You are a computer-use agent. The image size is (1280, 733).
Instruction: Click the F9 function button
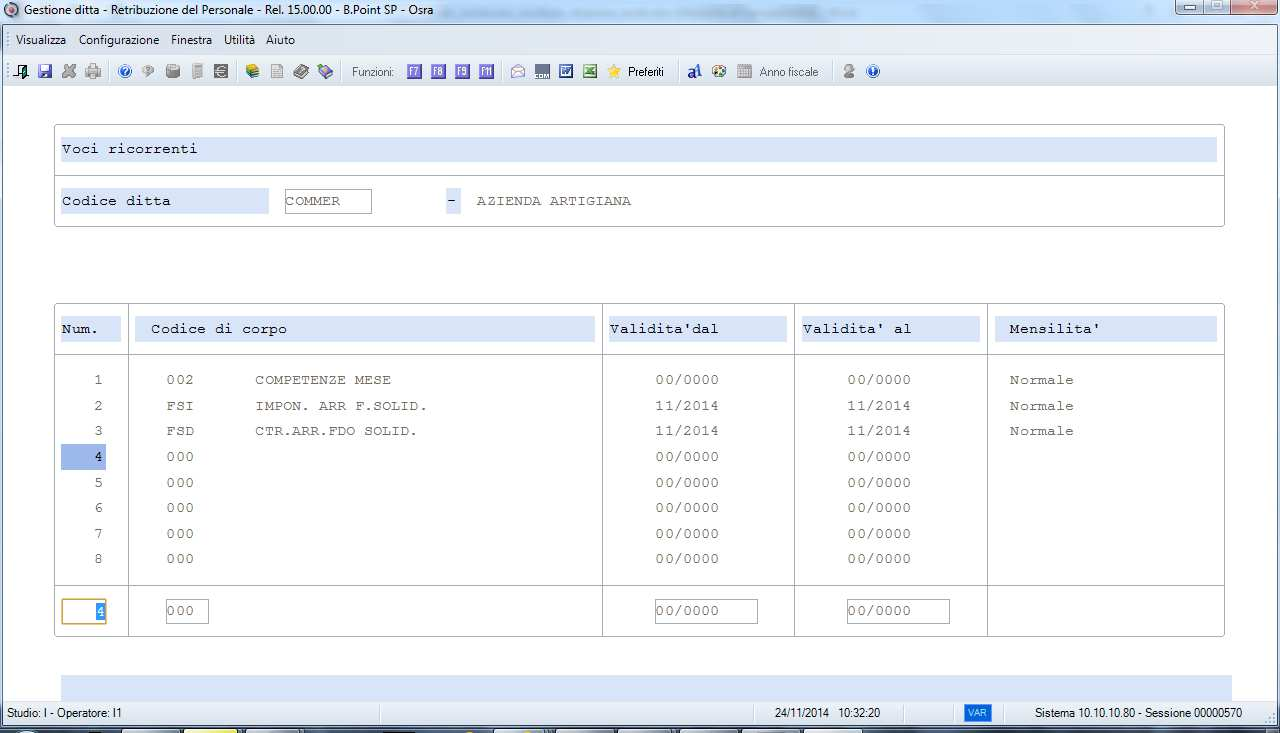[x=462, y=72]
